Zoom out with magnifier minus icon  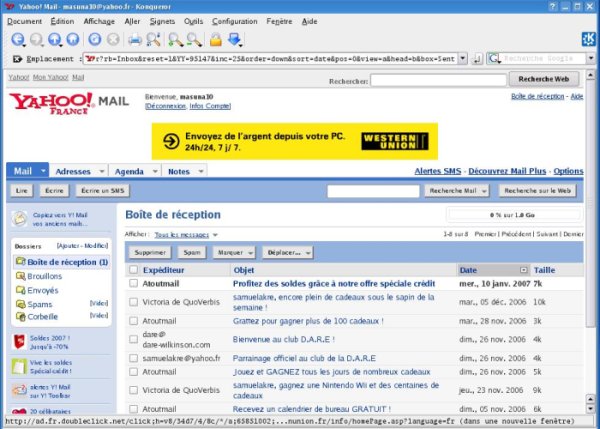(x=194, y=39)
